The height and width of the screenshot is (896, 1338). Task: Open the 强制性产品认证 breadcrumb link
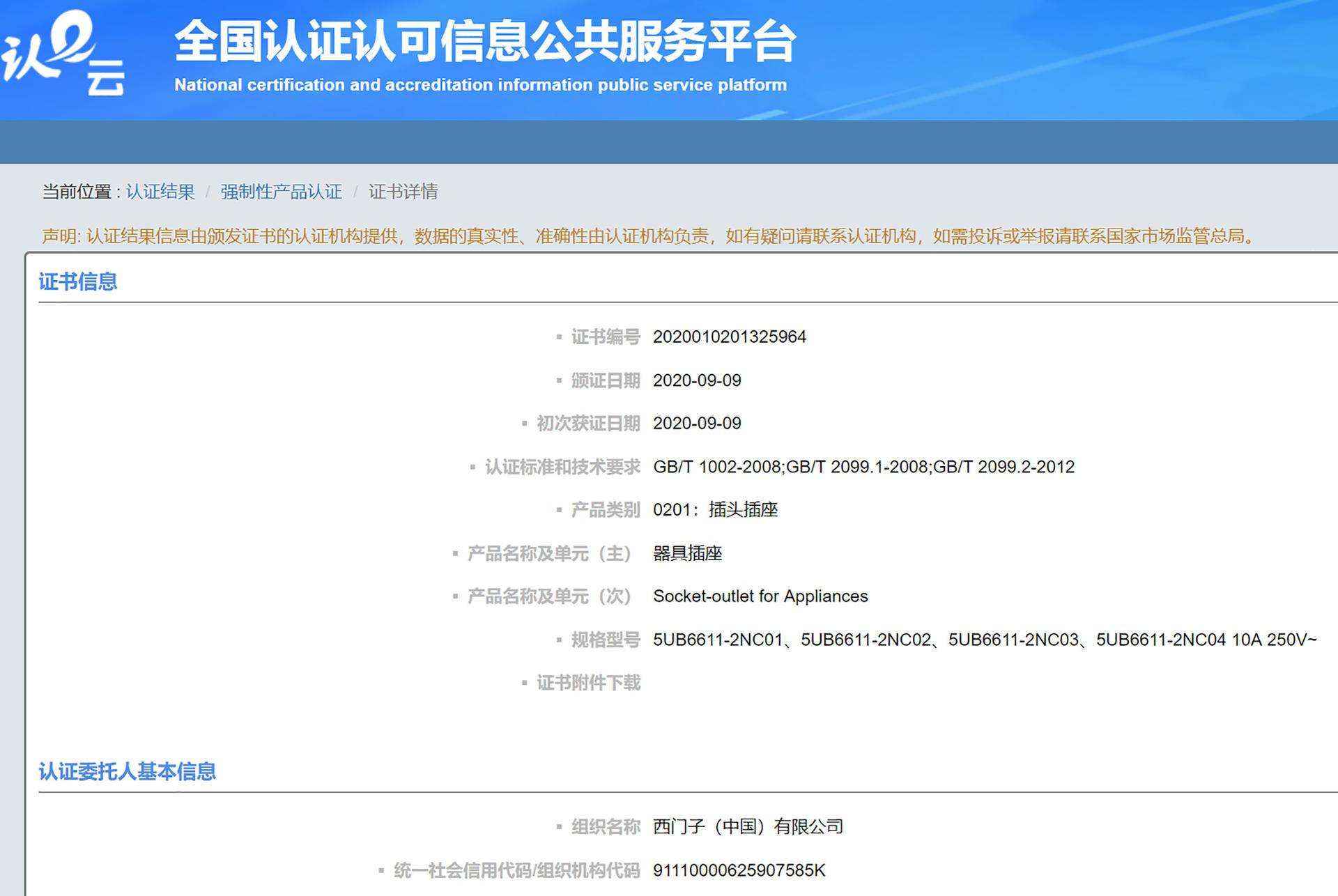click(280, 192)
